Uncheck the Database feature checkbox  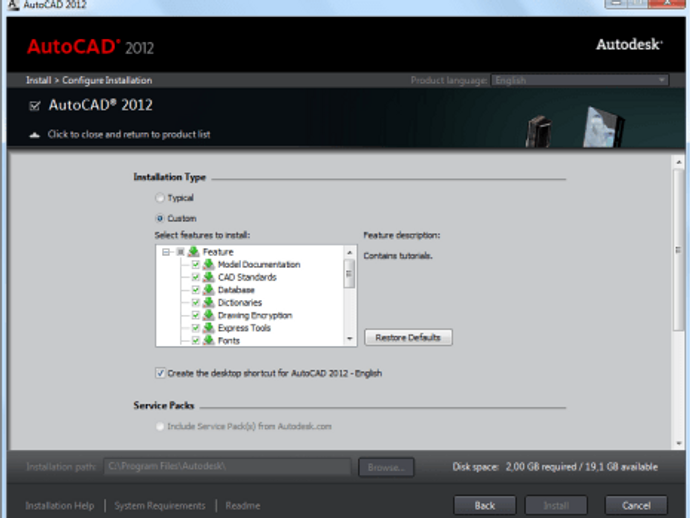click(x=195, y=290)
